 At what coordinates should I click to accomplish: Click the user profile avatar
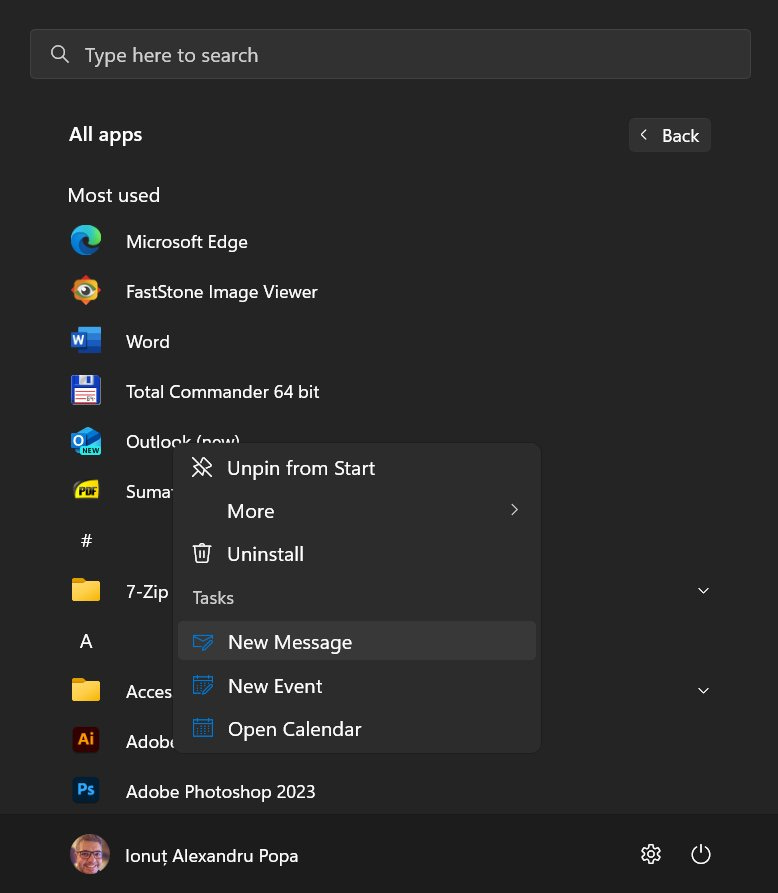(x=90, y=854)
